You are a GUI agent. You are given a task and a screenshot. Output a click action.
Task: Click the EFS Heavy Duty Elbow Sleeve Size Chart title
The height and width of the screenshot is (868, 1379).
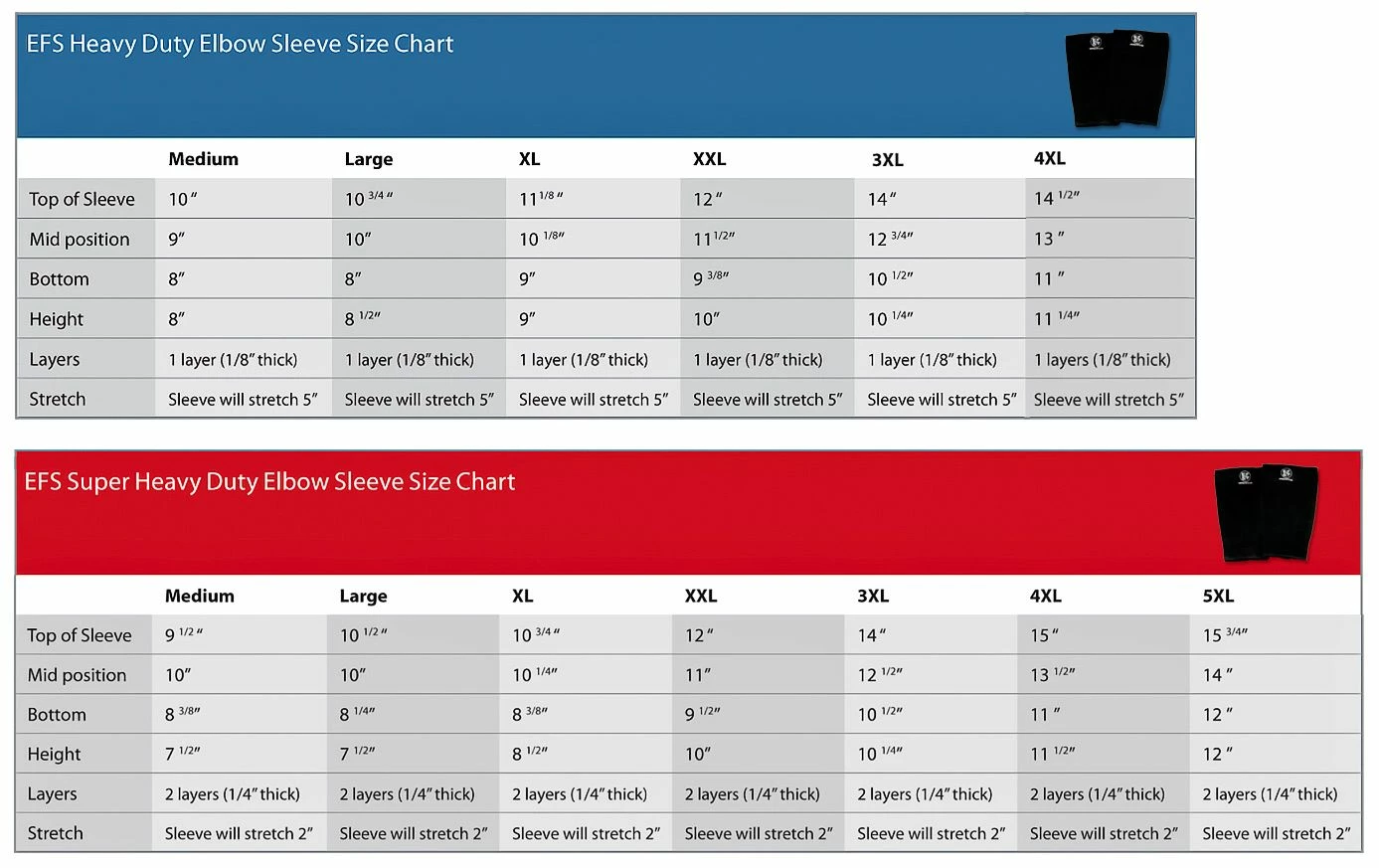(240, 44)
